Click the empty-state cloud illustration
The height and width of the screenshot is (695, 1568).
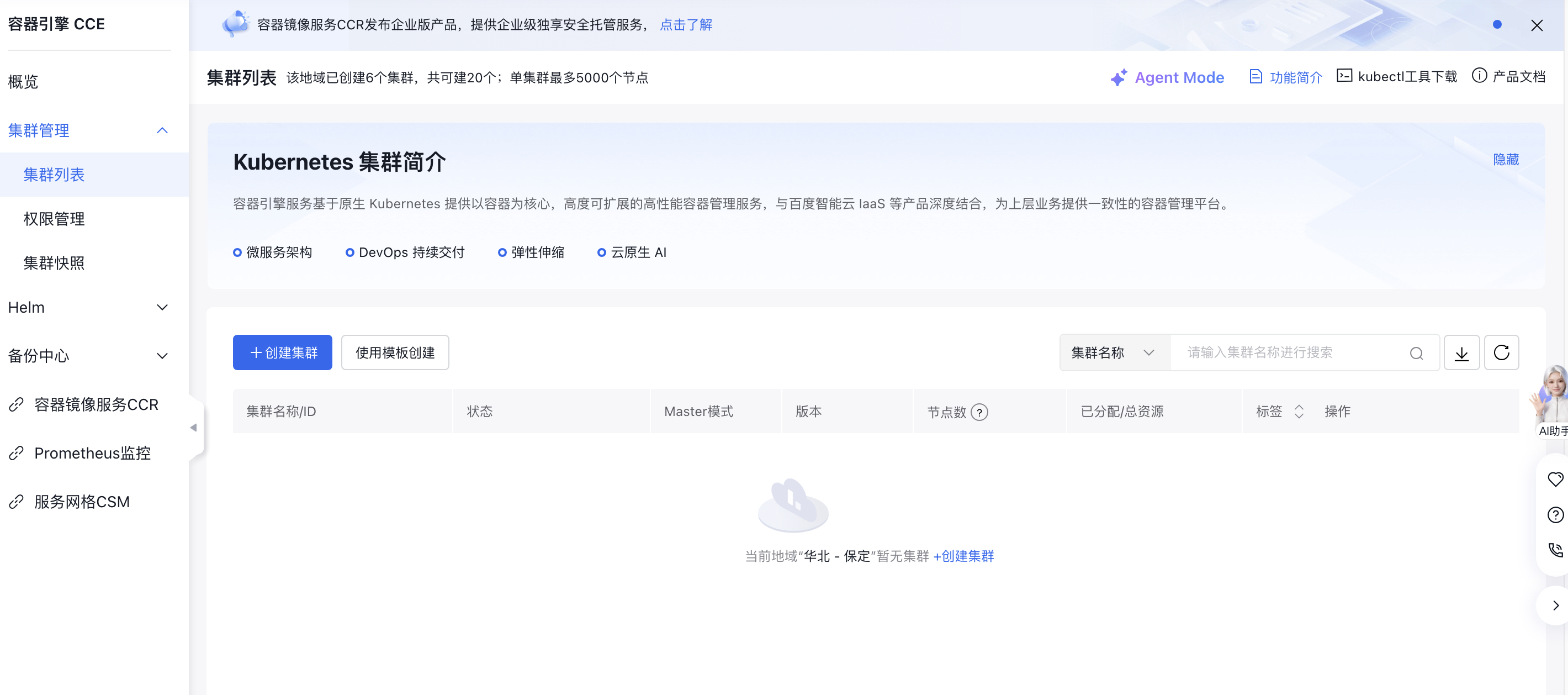(x=792, y=505)
